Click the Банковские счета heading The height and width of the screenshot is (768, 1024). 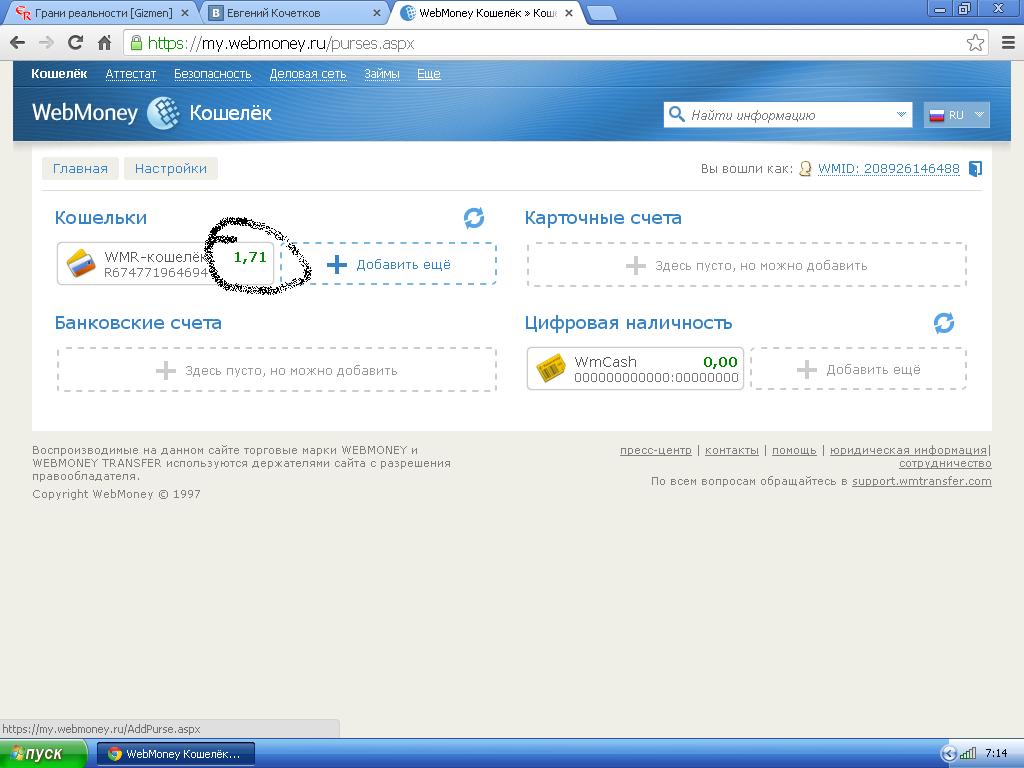[138, 323]
